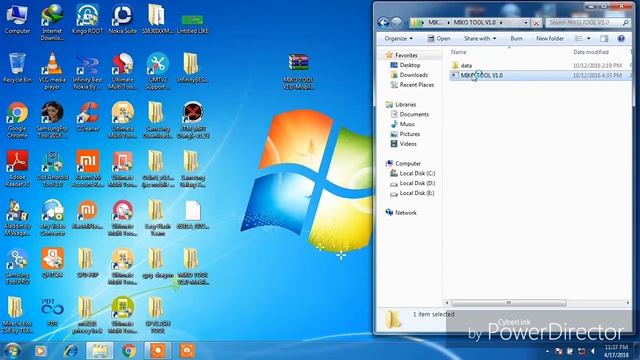Image resolution: width=640 pixels, height=360 pixels.
Task: Select the Any Video Converter shortcut
Action: pyautogui.click(x=52, y=218)
